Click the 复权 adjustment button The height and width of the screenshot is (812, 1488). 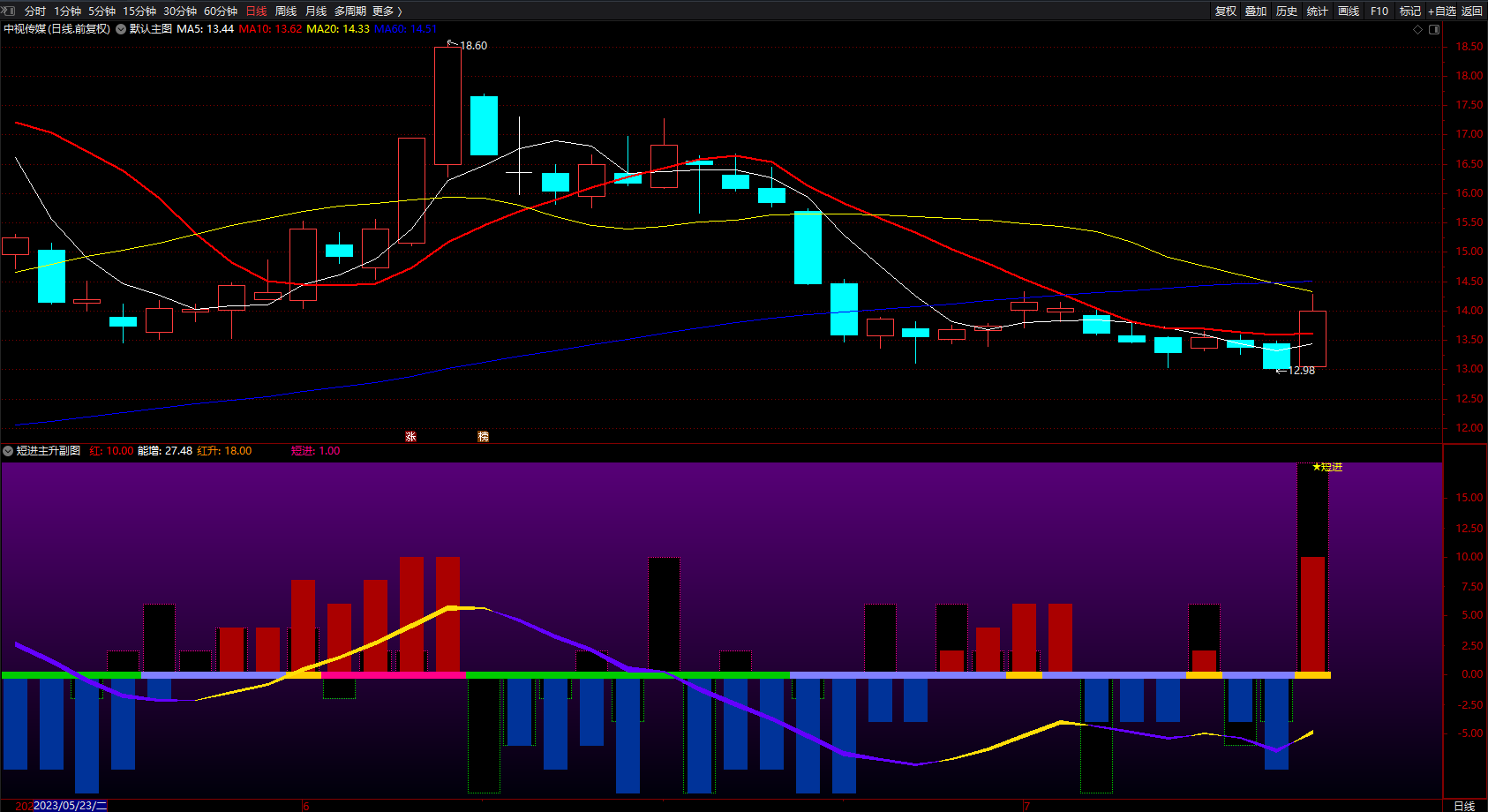1226,11
